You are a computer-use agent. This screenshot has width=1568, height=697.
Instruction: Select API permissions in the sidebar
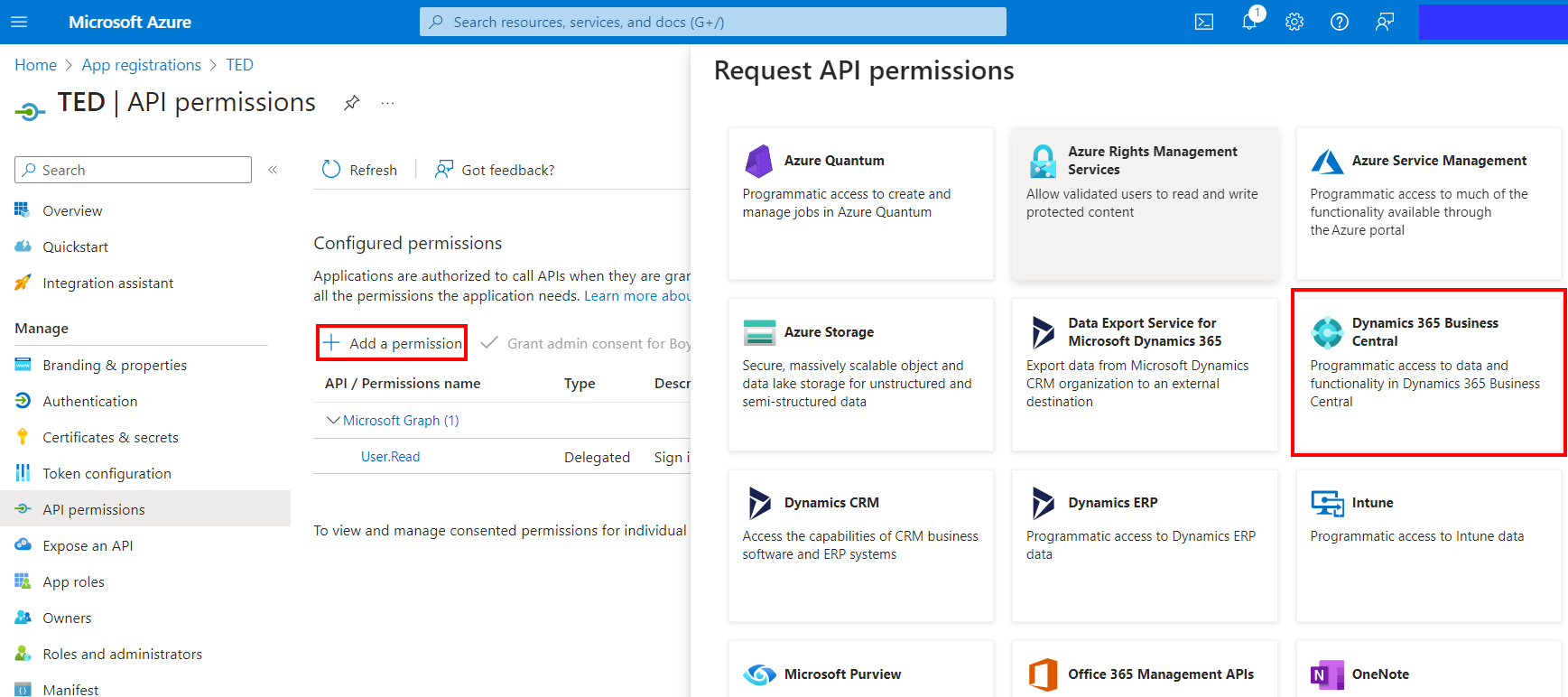145,509
